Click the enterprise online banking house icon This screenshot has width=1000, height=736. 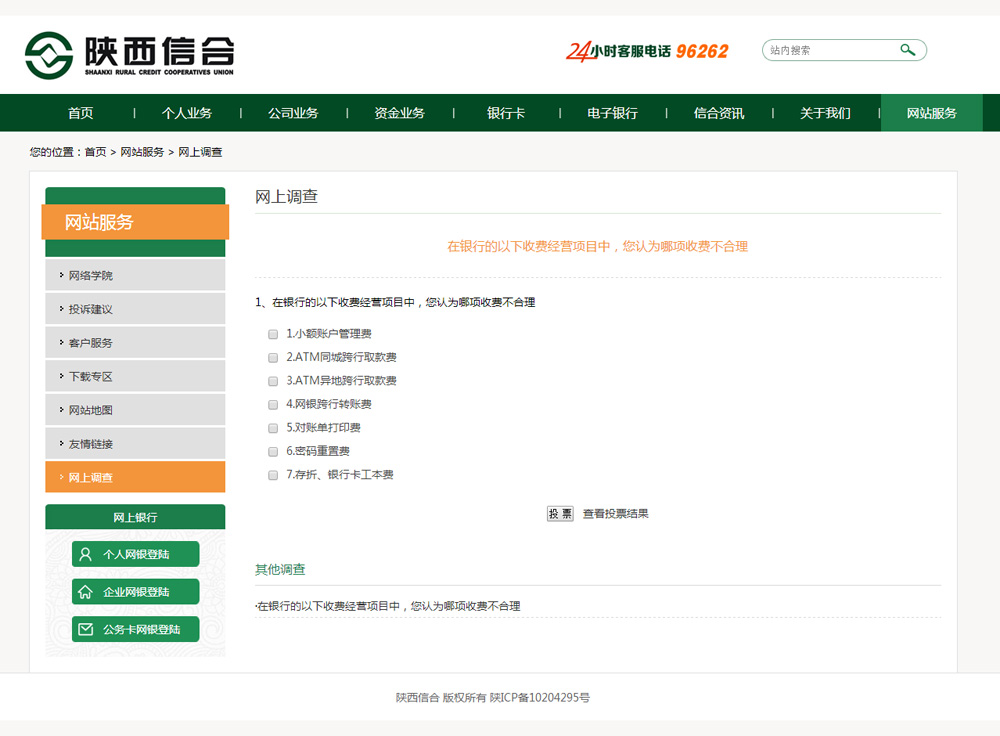click(86, 592)
